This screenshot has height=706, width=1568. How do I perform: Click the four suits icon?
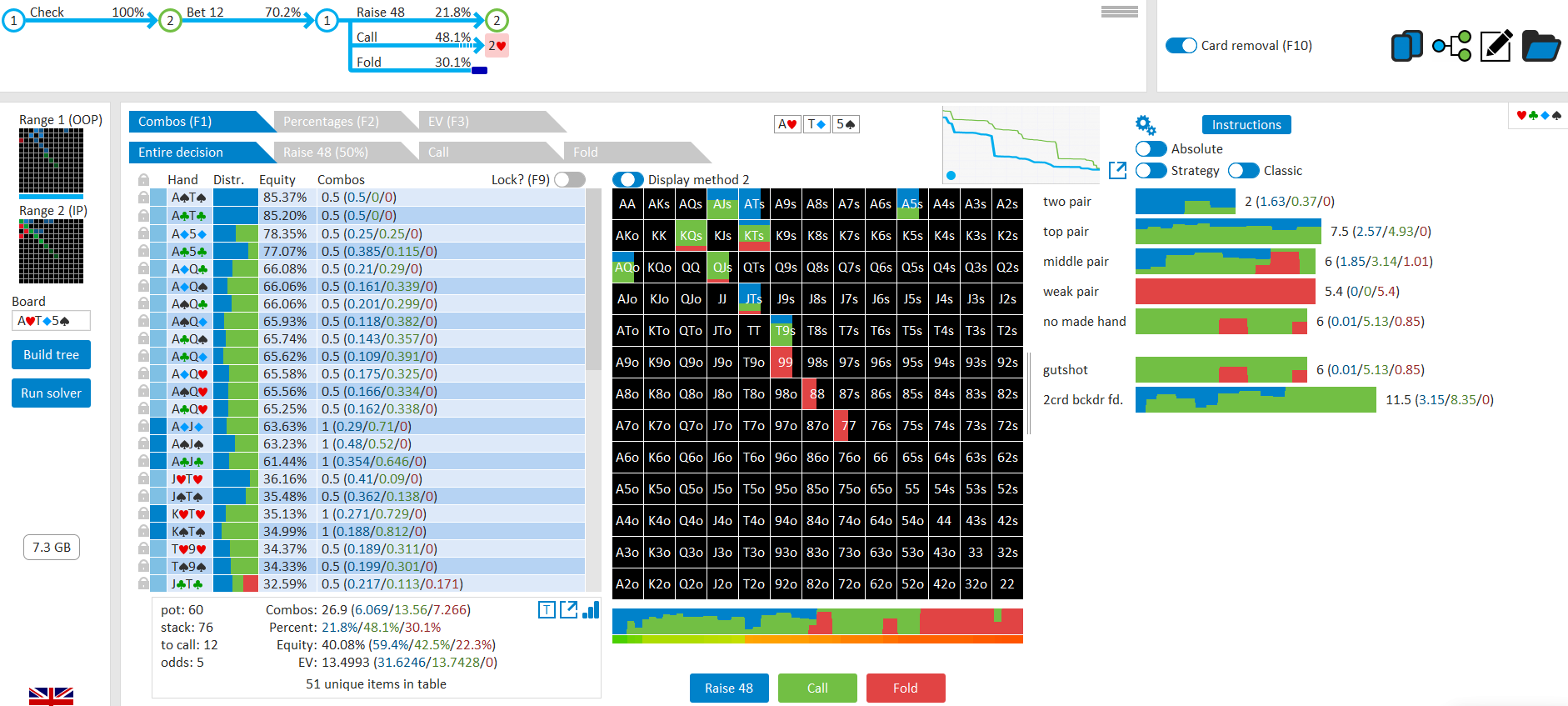[x=1539, y=115]
